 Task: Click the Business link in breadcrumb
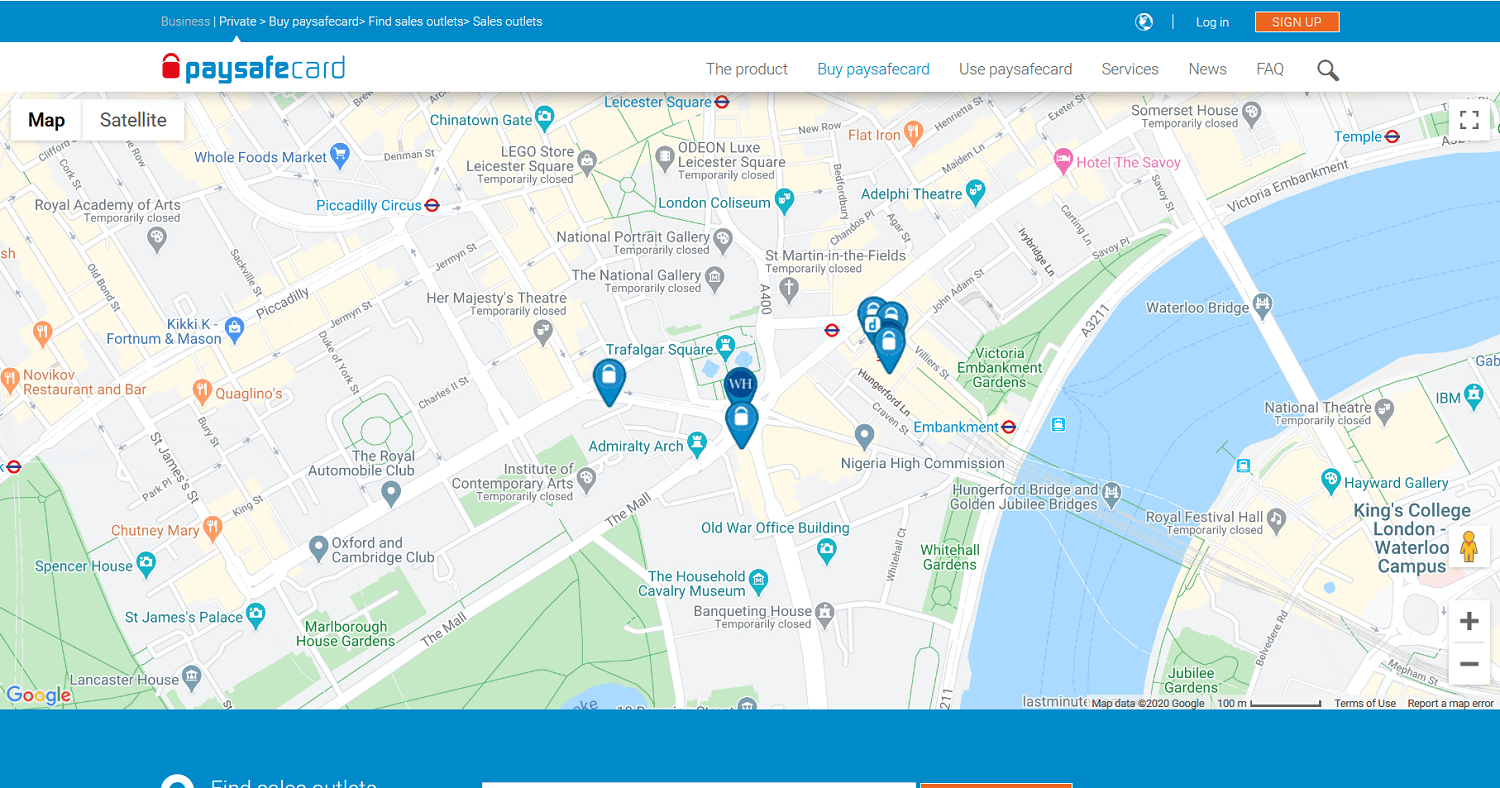pyautogui.click(x=185, y=21)
